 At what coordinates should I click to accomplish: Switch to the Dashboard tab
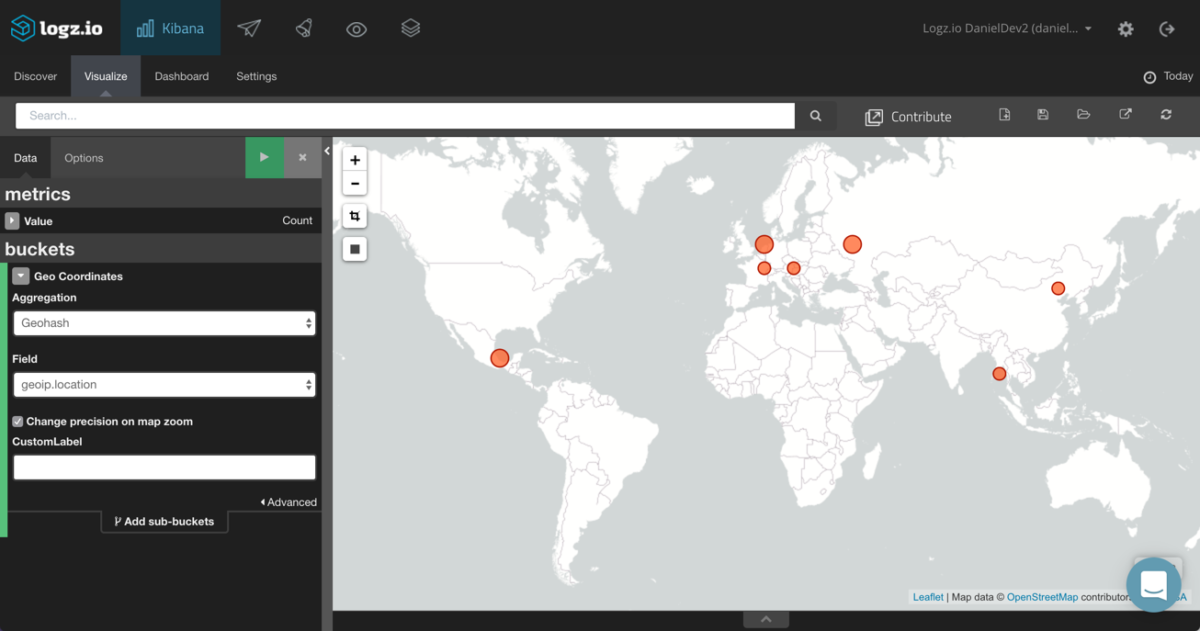pos(181,76)
